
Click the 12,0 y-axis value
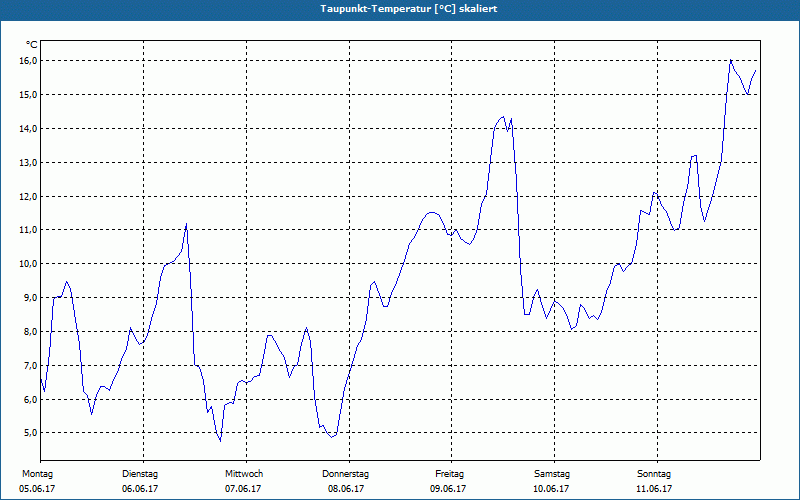coord(28,196)
